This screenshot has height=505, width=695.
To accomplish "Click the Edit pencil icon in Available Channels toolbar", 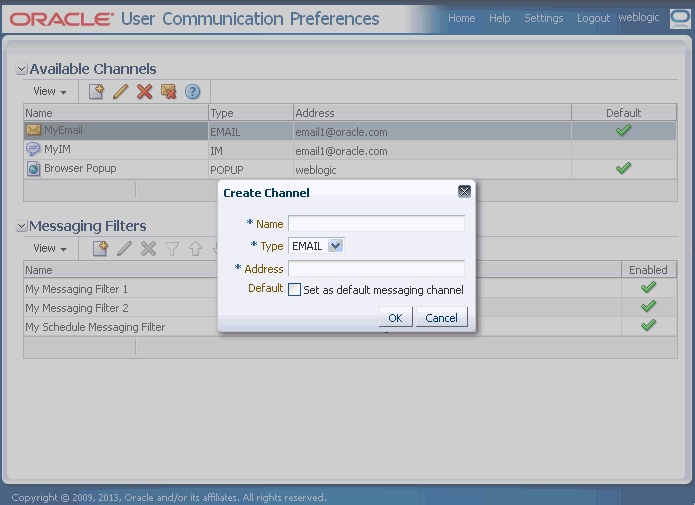I will click(120, 92).
